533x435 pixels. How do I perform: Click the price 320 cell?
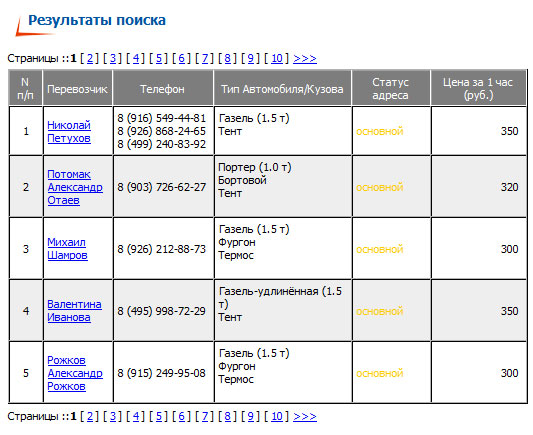click(479, 187)
